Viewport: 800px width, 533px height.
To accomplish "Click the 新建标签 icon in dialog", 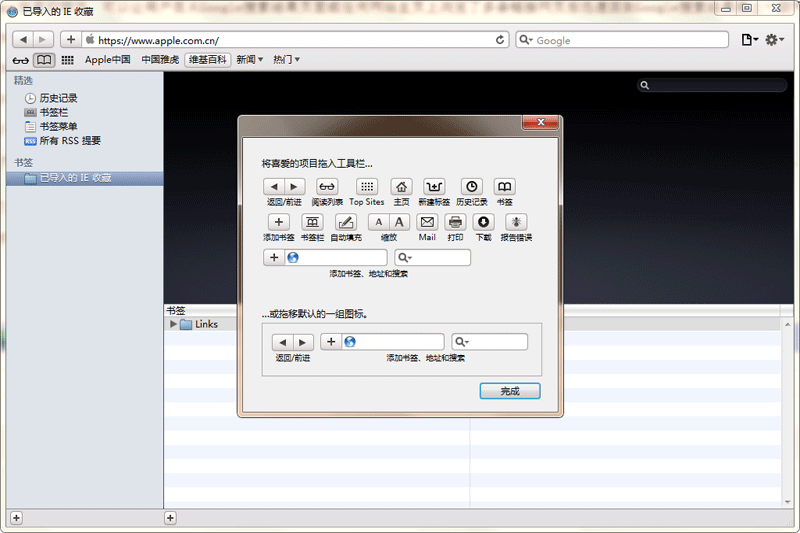I will point(434,187).
